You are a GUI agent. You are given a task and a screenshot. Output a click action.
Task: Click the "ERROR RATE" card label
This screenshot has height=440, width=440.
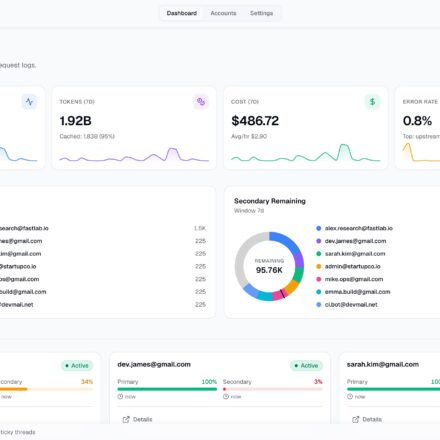[420, 102]
